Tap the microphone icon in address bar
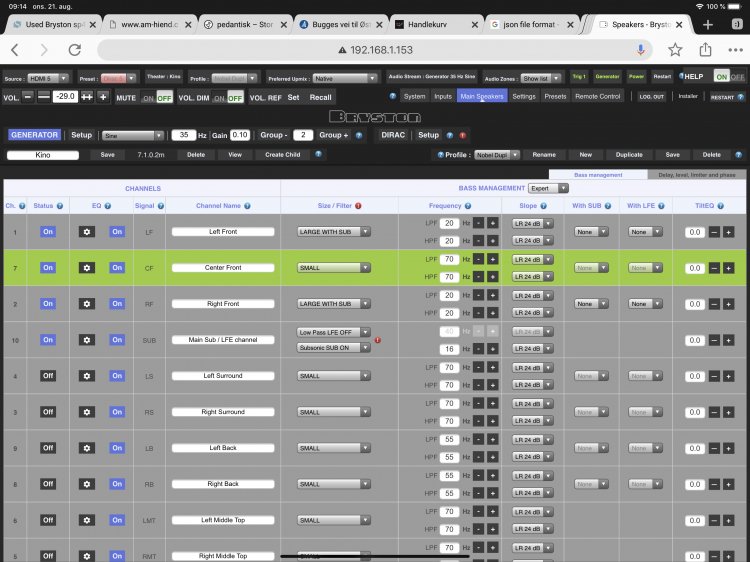The width and height of the screenshot is (750, 562). (x=640, y=50)
